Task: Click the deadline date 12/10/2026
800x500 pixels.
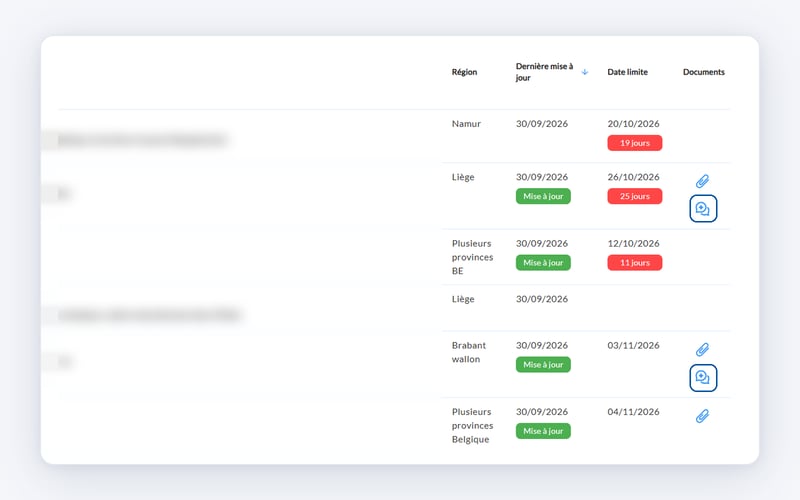Action: click(x=633, y=243)
